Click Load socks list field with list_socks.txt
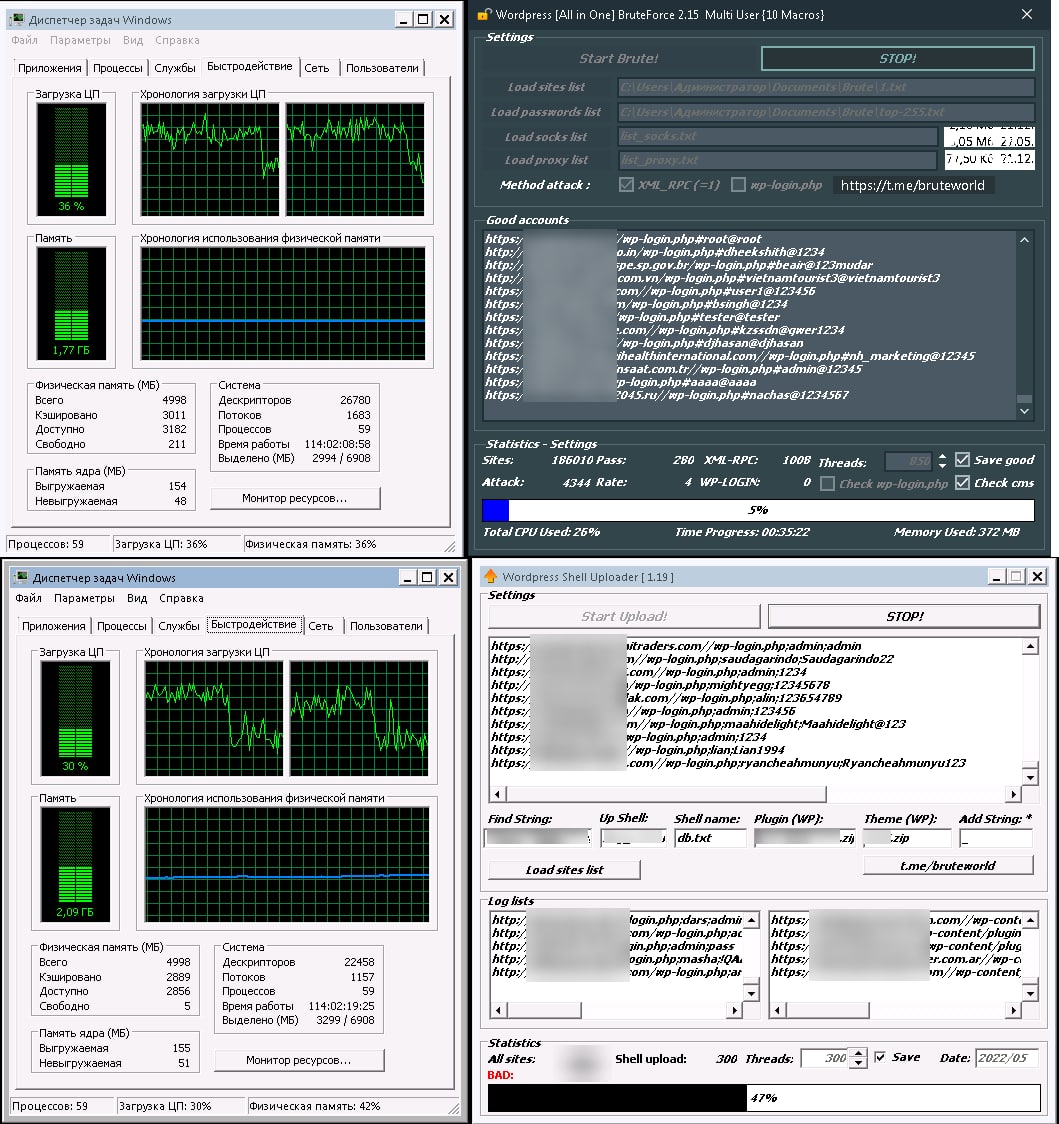The width and height of the screenshot is (1059, 1124). click(x=778, y=136)
